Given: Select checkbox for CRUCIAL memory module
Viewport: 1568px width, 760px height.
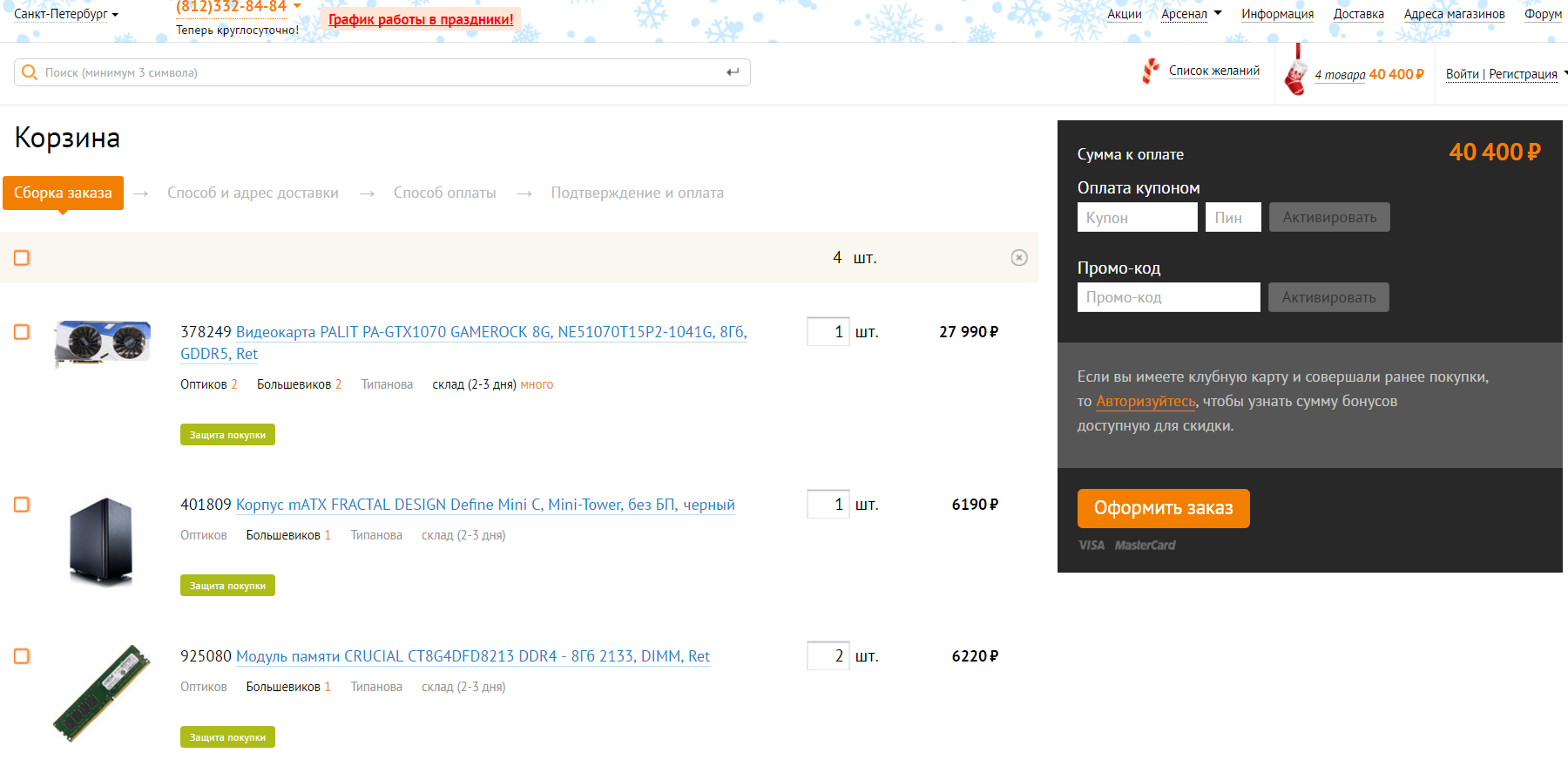Looking at the screenshot, I should click(x=22, y=656).
